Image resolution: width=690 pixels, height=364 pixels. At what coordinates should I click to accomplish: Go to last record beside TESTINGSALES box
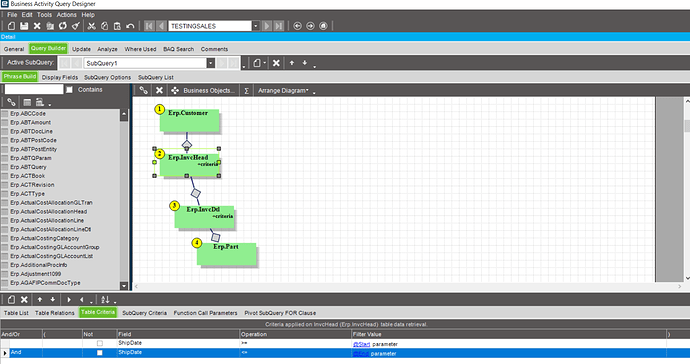pyautogui.click(x=279, y=26)
